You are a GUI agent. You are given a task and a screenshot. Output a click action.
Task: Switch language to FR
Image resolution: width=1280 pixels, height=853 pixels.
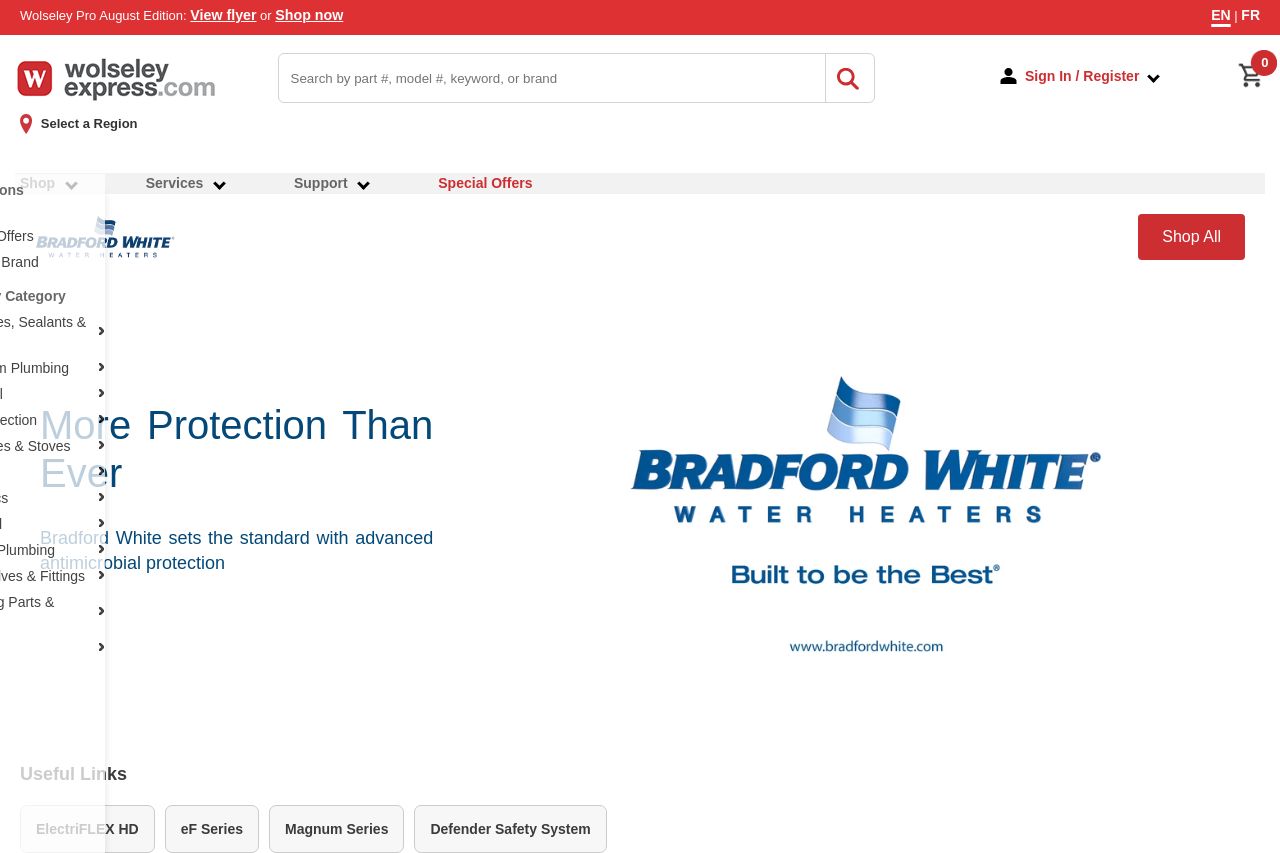[1250, 15]
